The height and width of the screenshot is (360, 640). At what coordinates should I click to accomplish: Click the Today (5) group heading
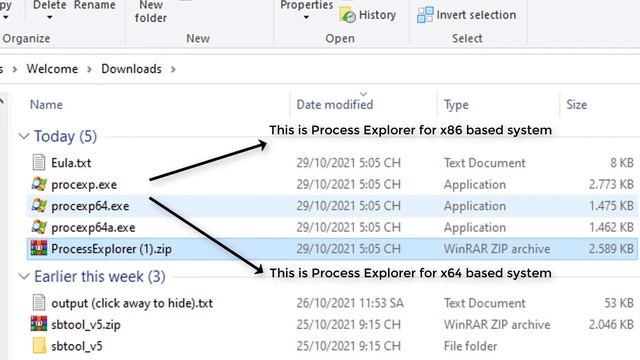point(65,136)
